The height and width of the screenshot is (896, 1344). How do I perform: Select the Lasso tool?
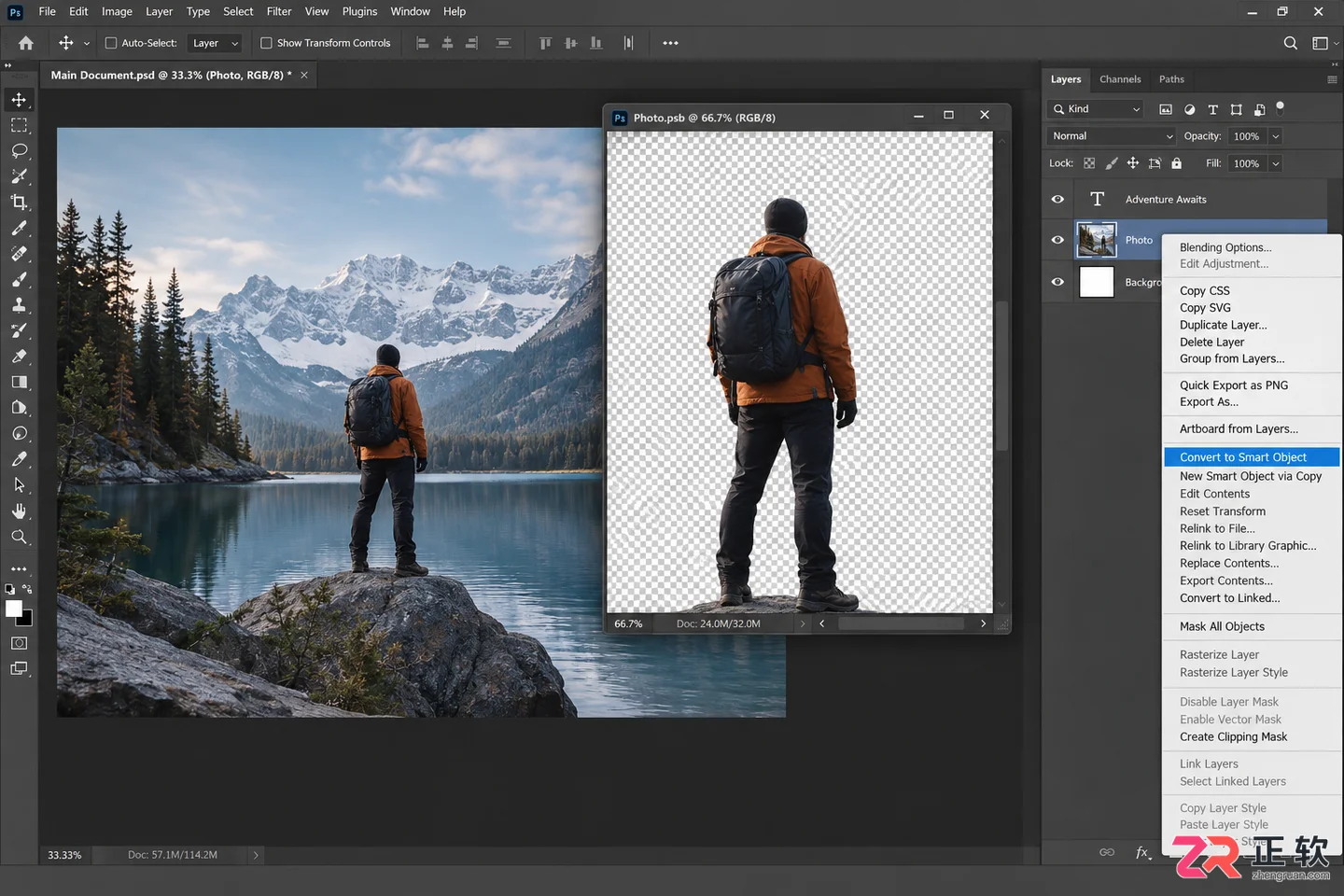19,150
